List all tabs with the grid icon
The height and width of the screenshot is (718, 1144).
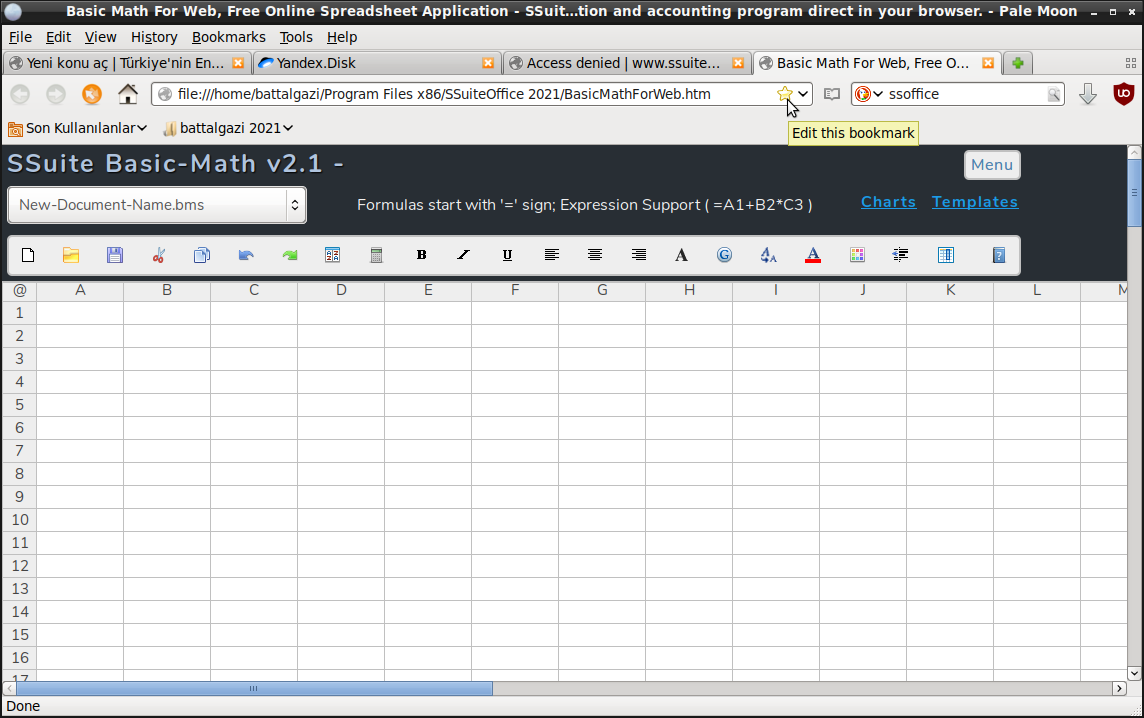point(1131,63)
